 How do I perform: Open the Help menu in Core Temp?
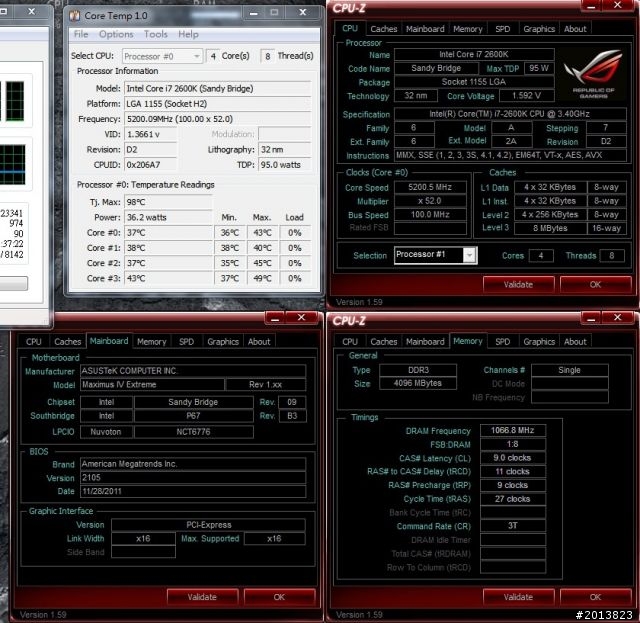pos(188,34)
